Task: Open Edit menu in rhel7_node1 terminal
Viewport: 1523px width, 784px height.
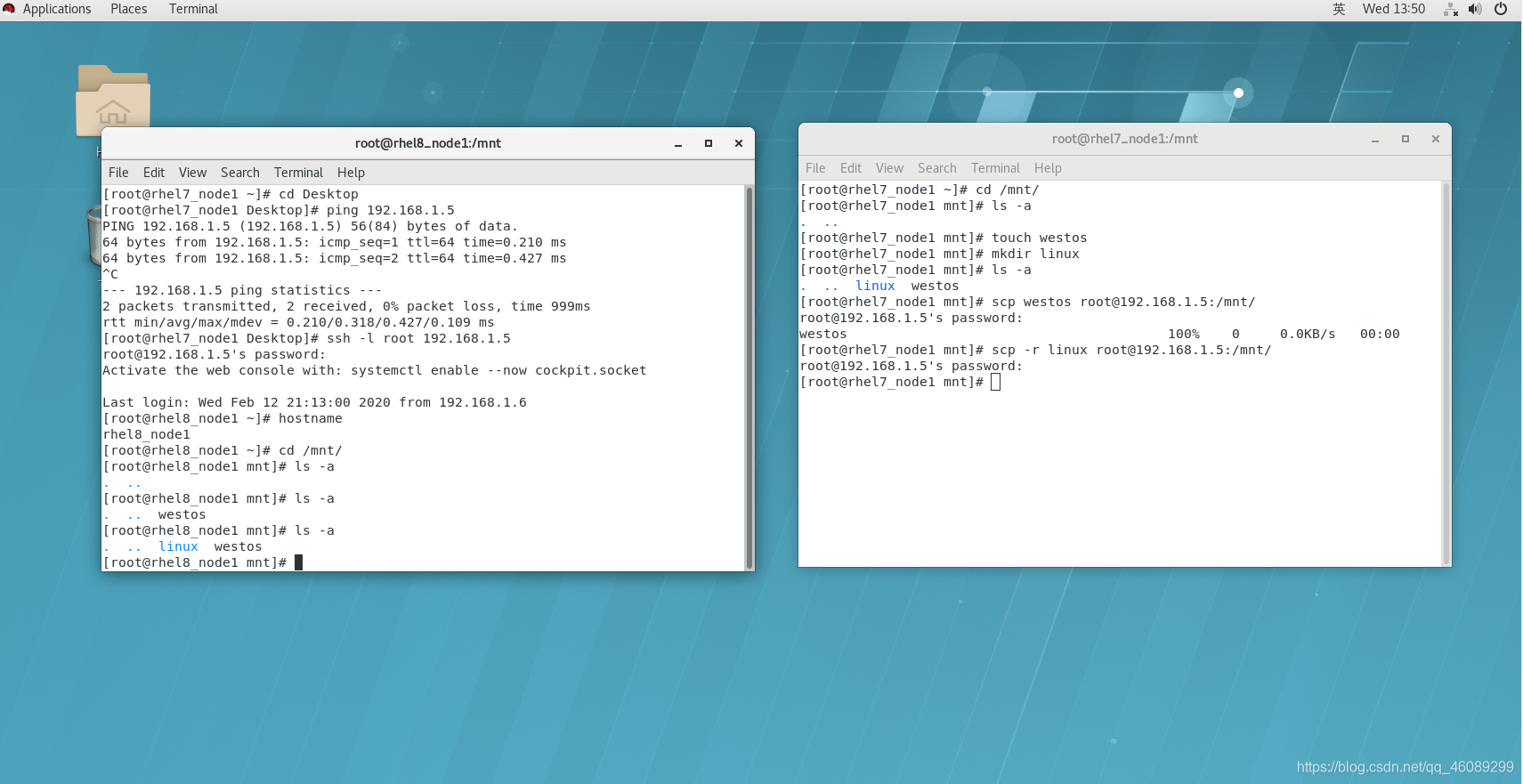Action: [x=851, y=168]
